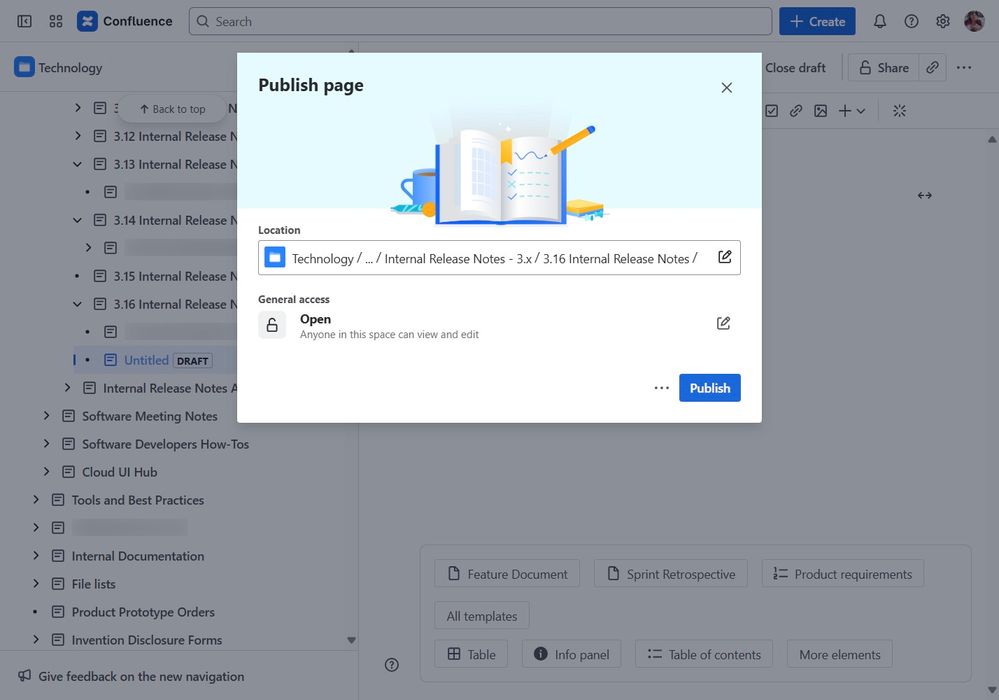999x700 pixels.
Task: Expand Tools and Best Practices
Action: 36,499
